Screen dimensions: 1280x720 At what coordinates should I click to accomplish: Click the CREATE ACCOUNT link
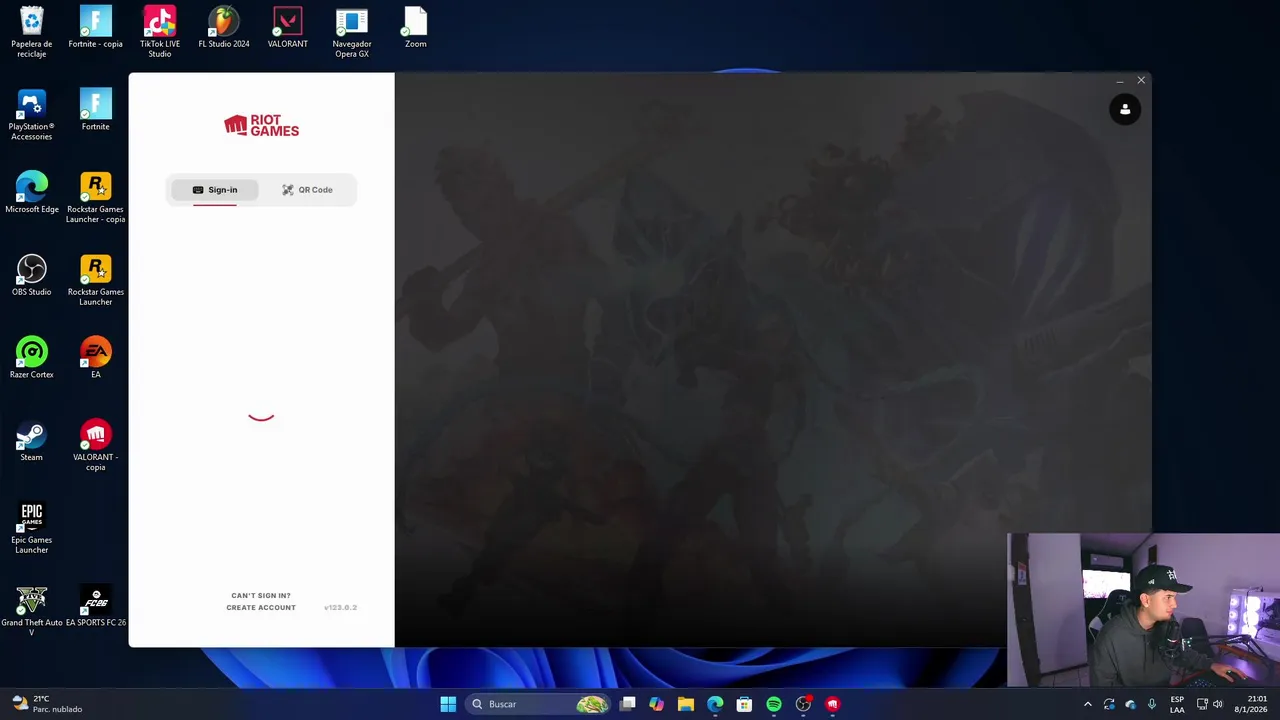(x=261, y=607)
